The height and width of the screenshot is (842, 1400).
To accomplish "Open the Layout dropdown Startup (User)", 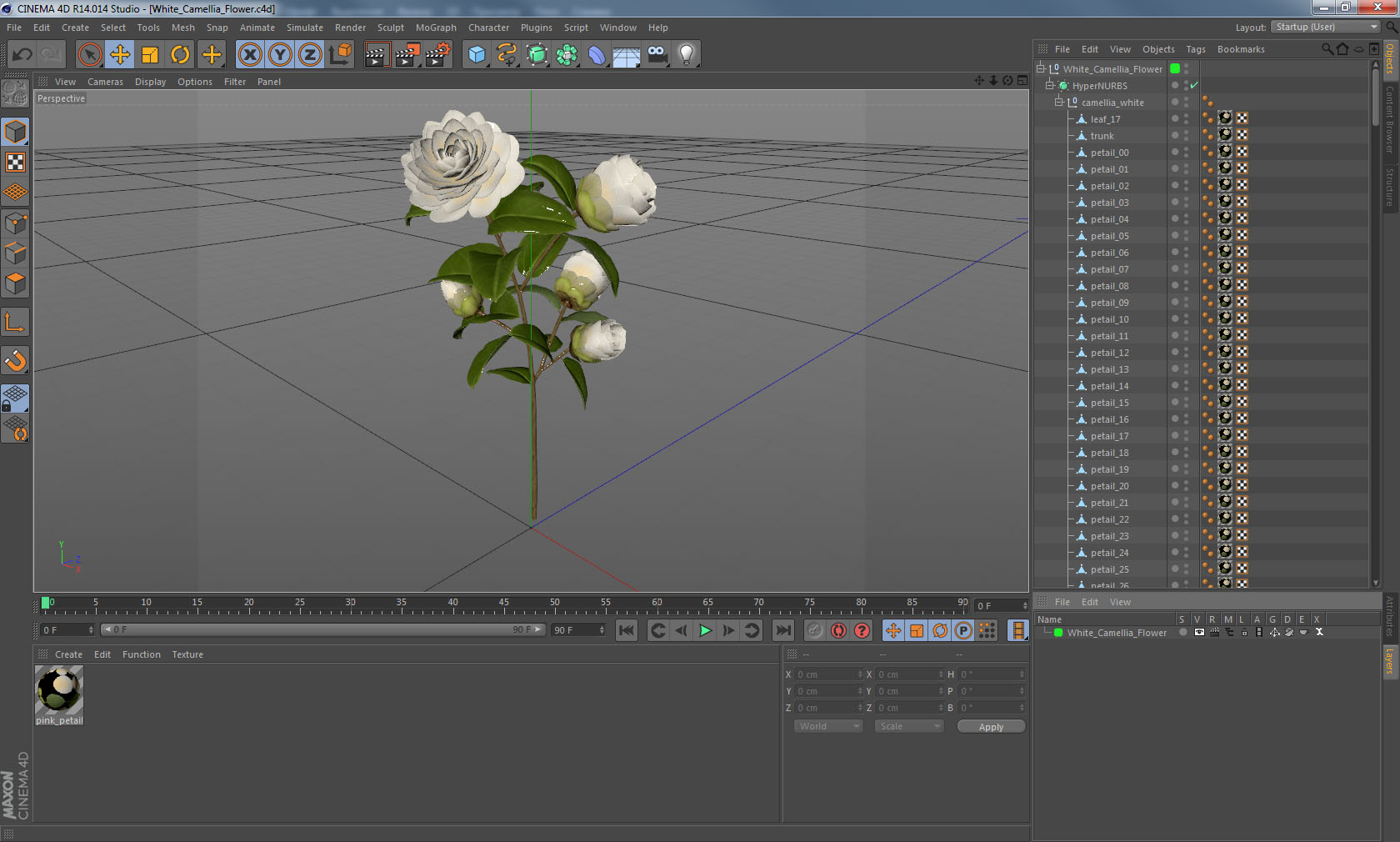I will 1326,27.
